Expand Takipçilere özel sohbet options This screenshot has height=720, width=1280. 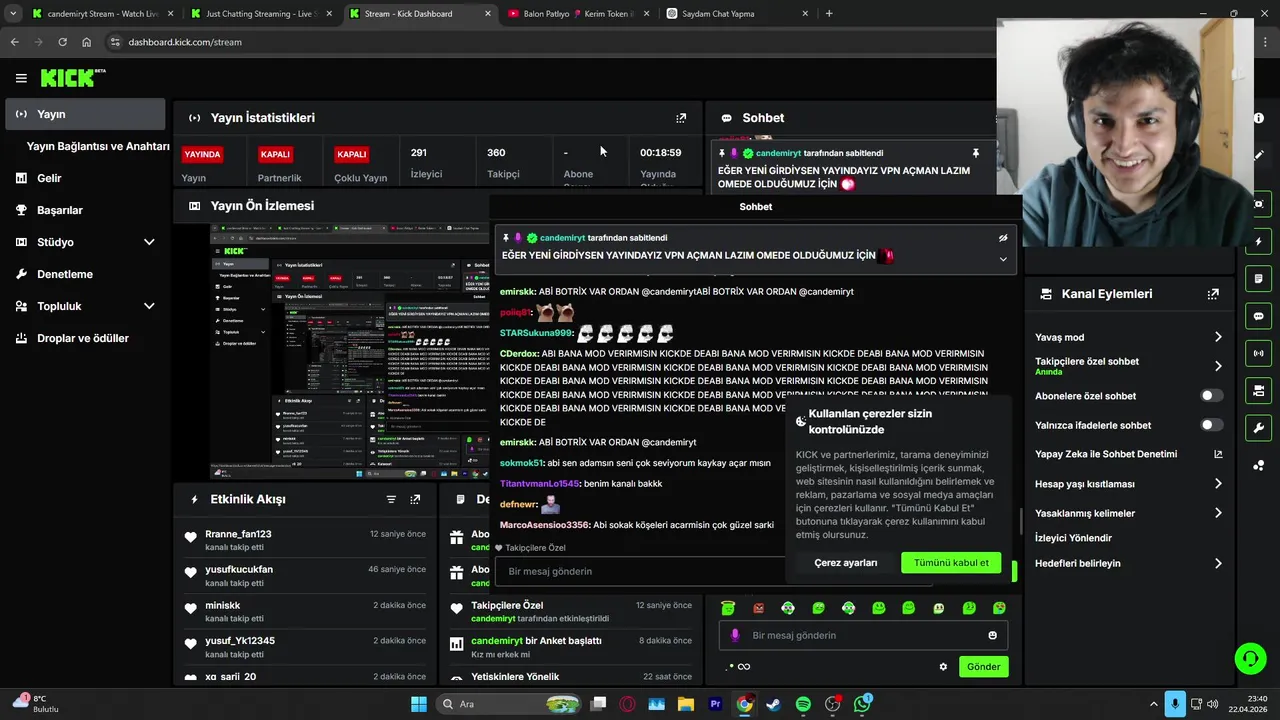1218,366
